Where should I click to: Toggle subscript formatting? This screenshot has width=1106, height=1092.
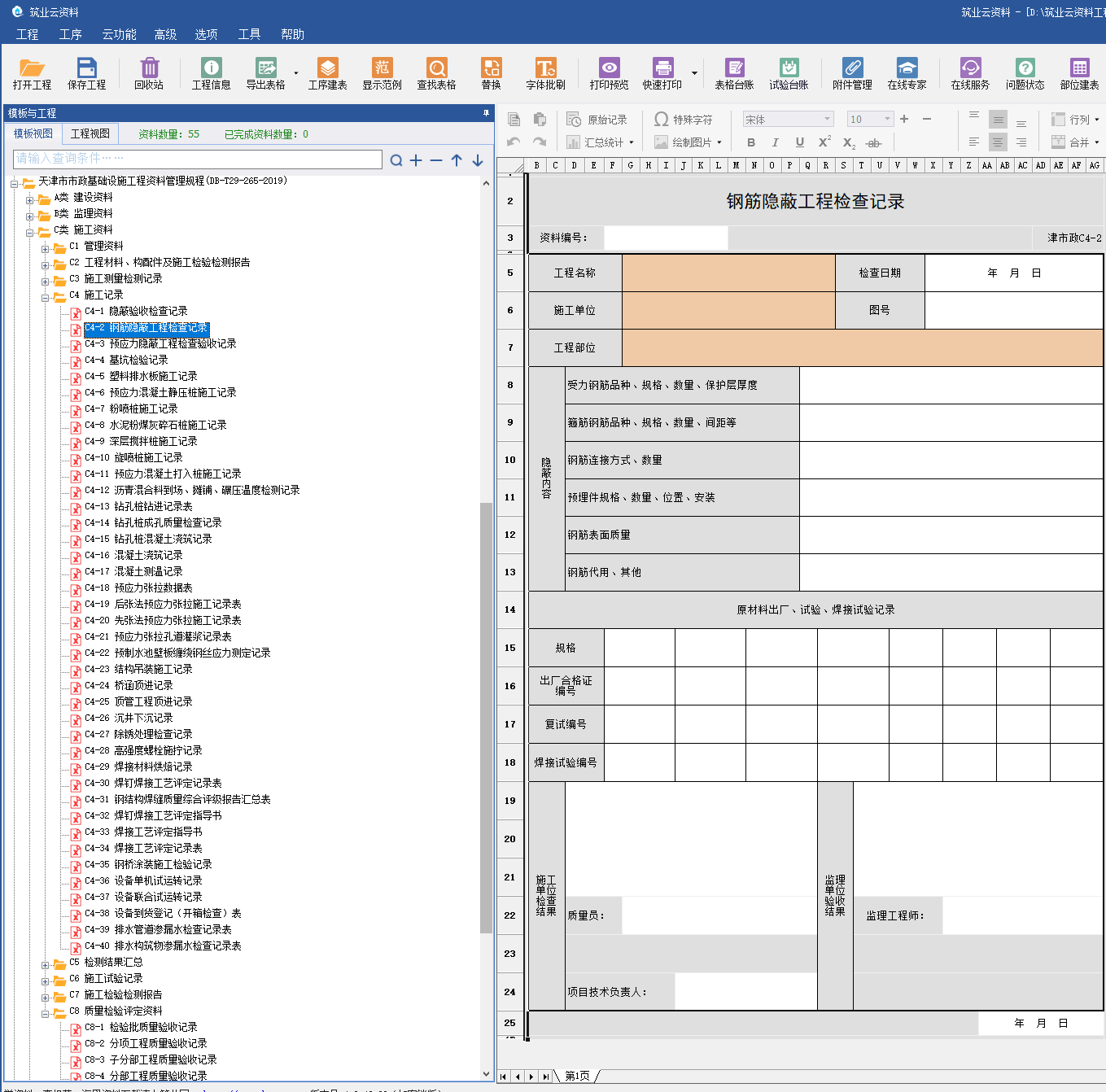coord(849,143)
